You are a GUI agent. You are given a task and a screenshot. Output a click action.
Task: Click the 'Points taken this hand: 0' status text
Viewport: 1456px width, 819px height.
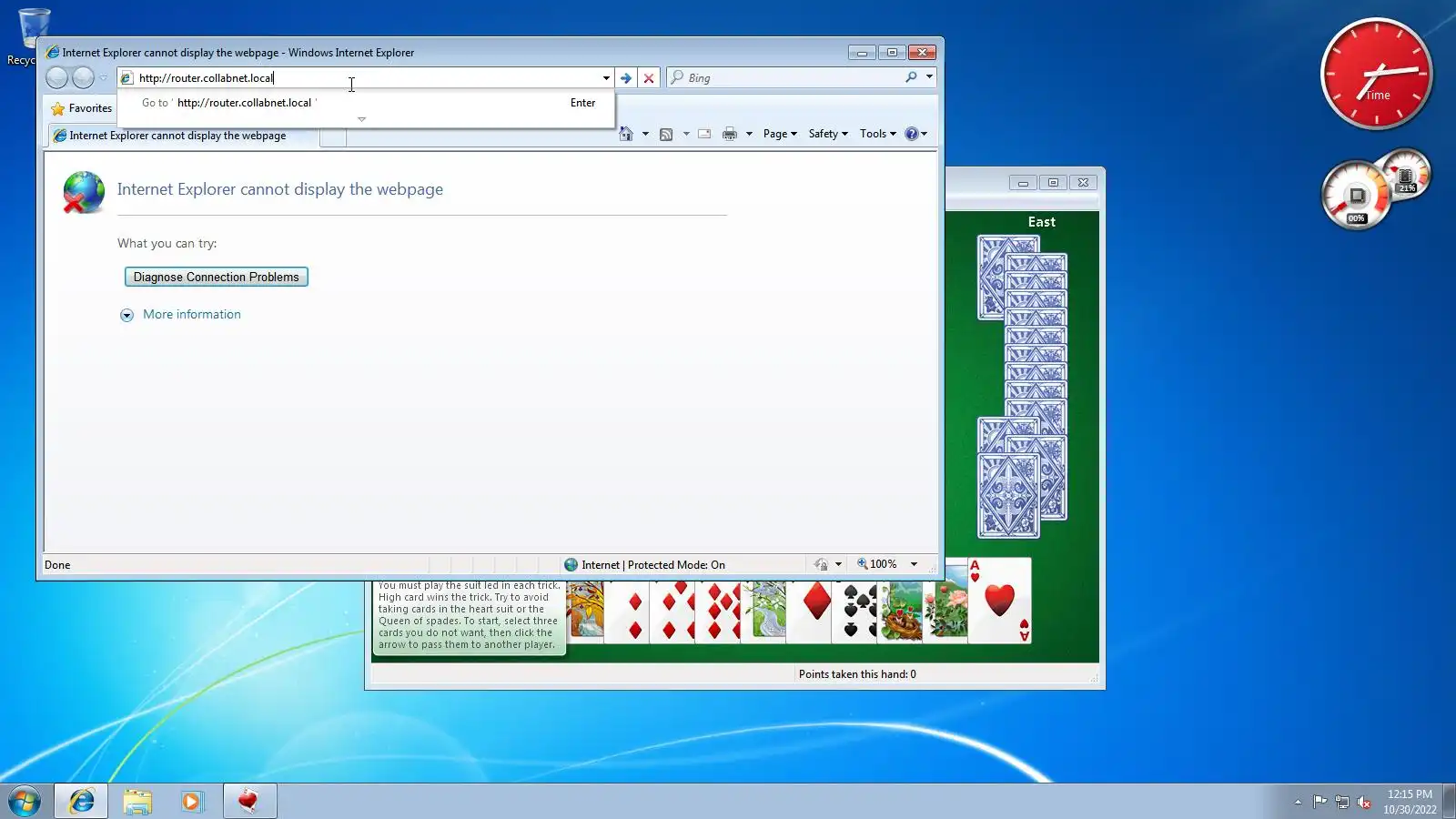click(857, 674)
